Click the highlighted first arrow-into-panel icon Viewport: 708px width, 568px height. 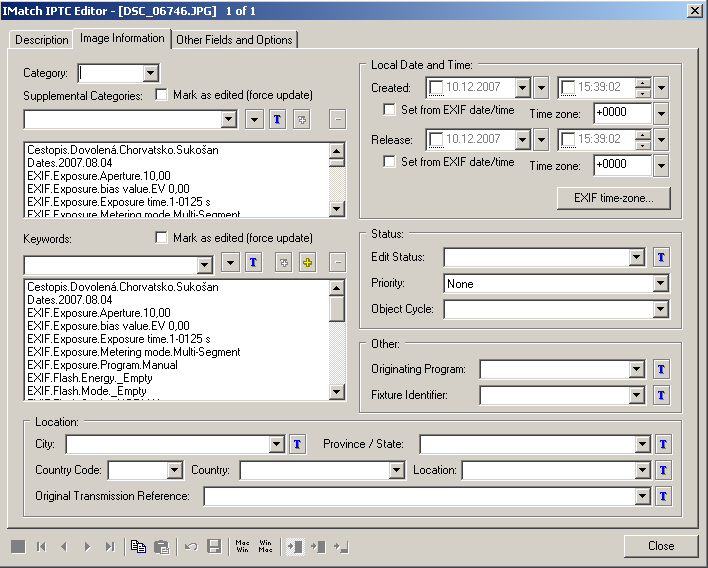coord(295,547)
